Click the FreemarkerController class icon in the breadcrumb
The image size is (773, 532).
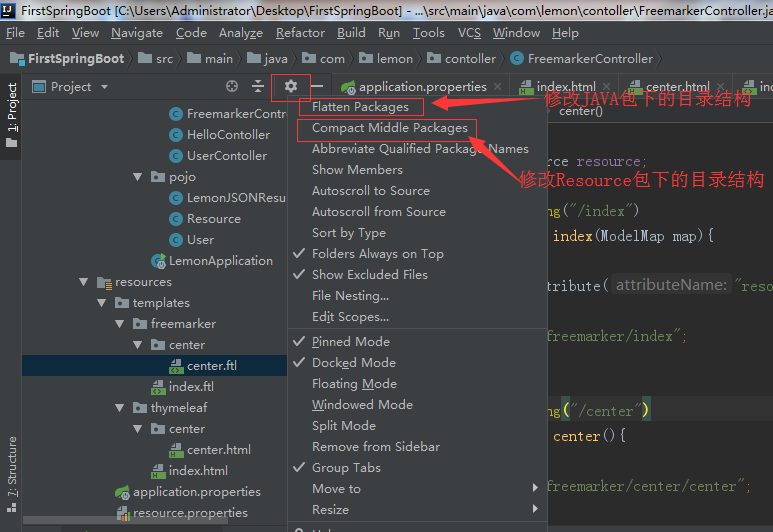(517, 59)
